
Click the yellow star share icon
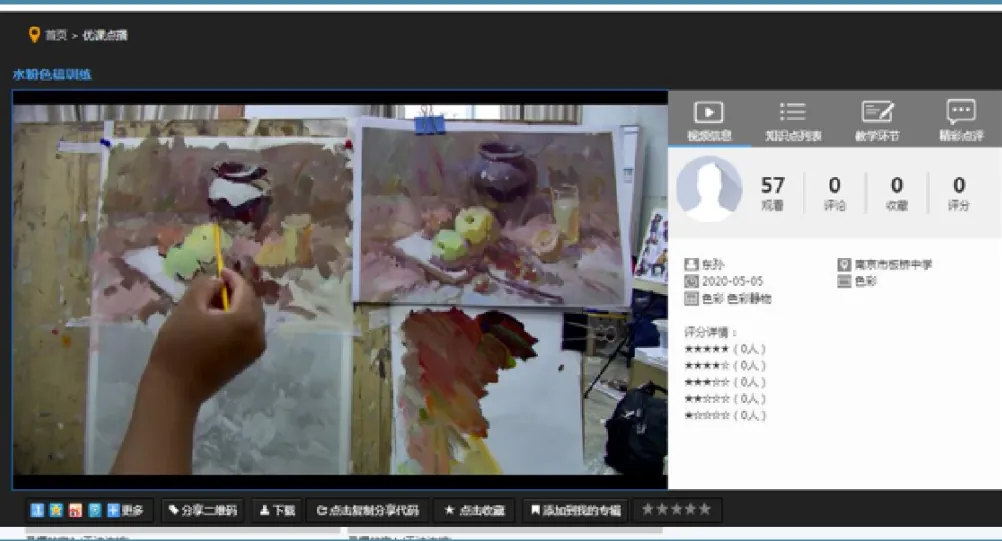pyautogui.click(x=56, y=510)
